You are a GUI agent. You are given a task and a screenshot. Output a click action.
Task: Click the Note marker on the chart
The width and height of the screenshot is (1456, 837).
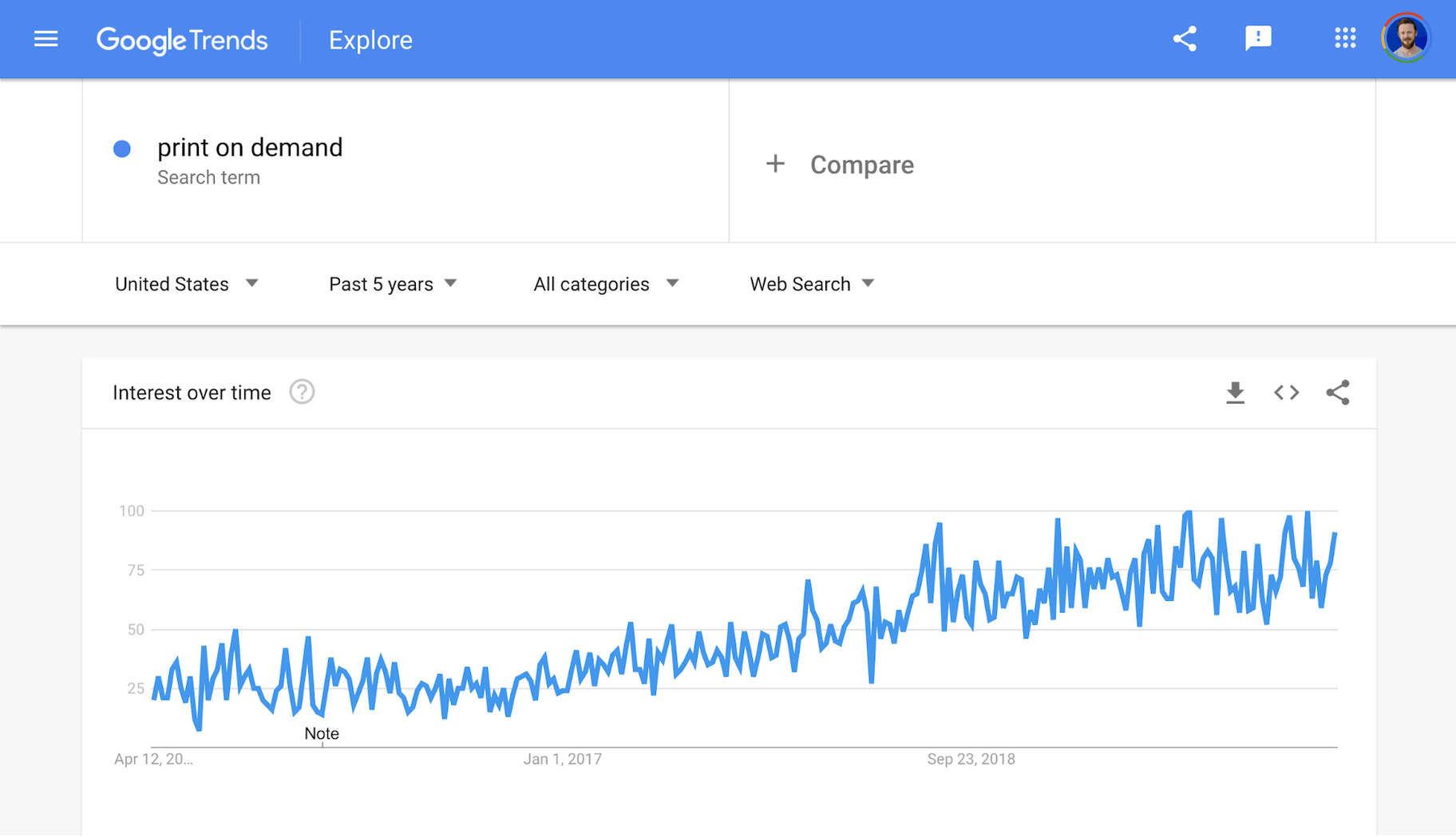[322, 733]
